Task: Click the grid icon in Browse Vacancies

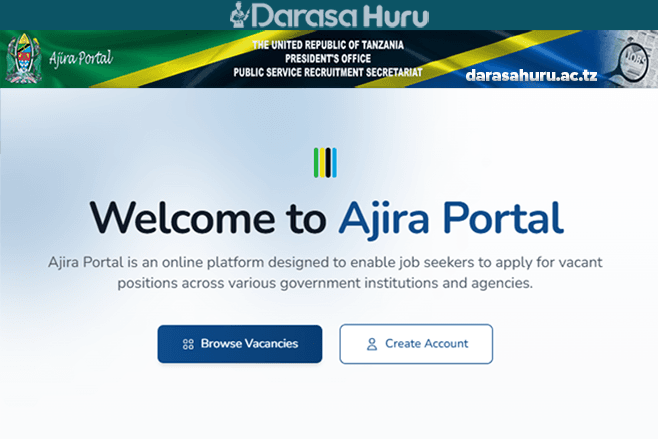Action: [187, 344]
